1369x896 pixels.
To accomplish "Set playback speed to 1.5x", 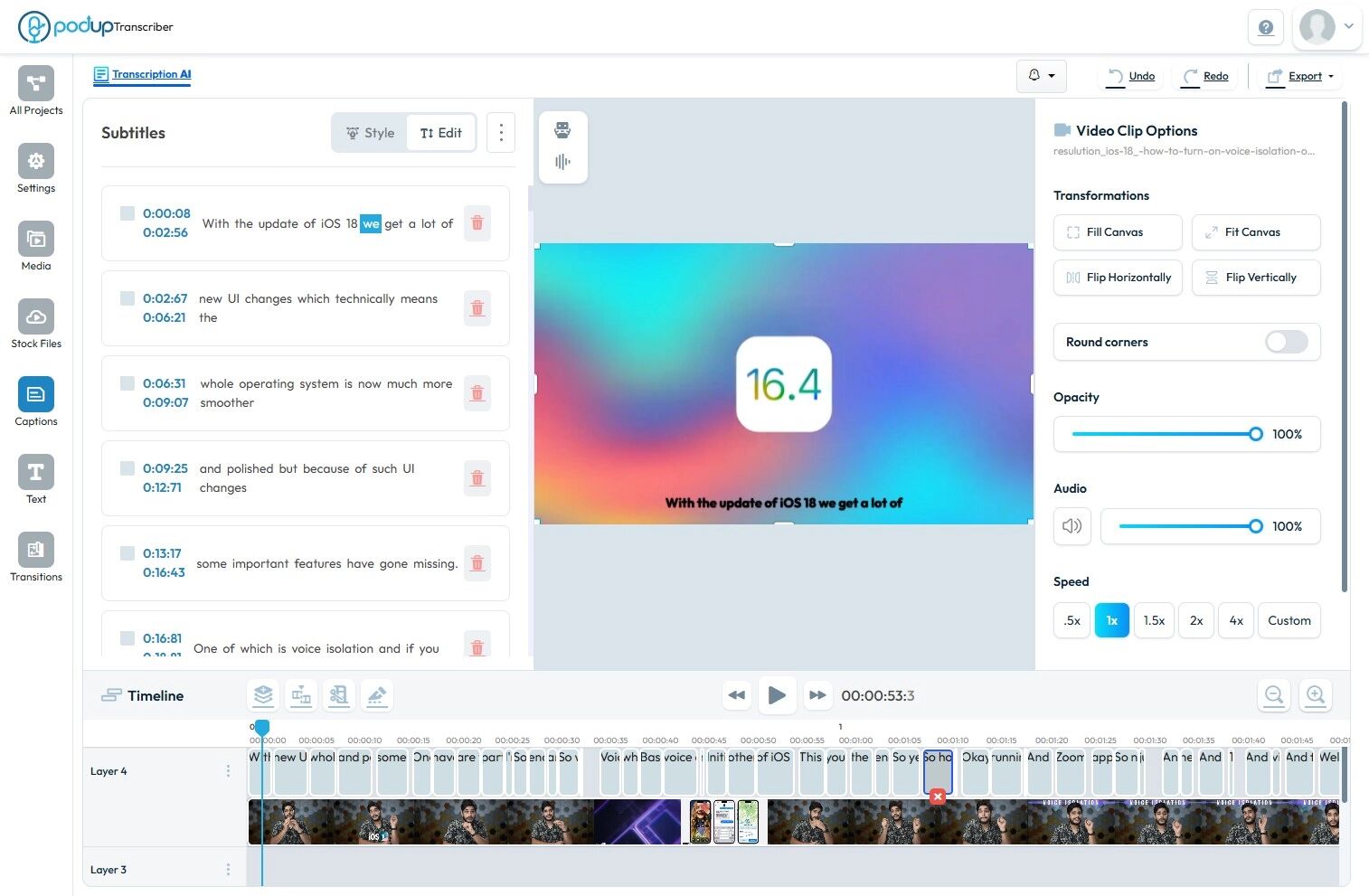I will 1154,620.
